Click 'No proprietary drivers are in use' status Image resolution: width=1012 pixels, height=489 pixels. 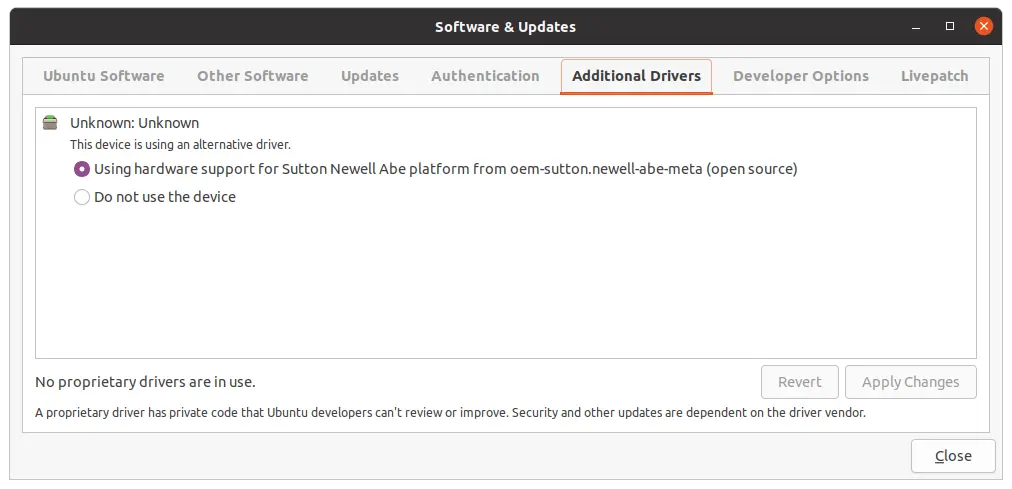[x=145, y=382]
